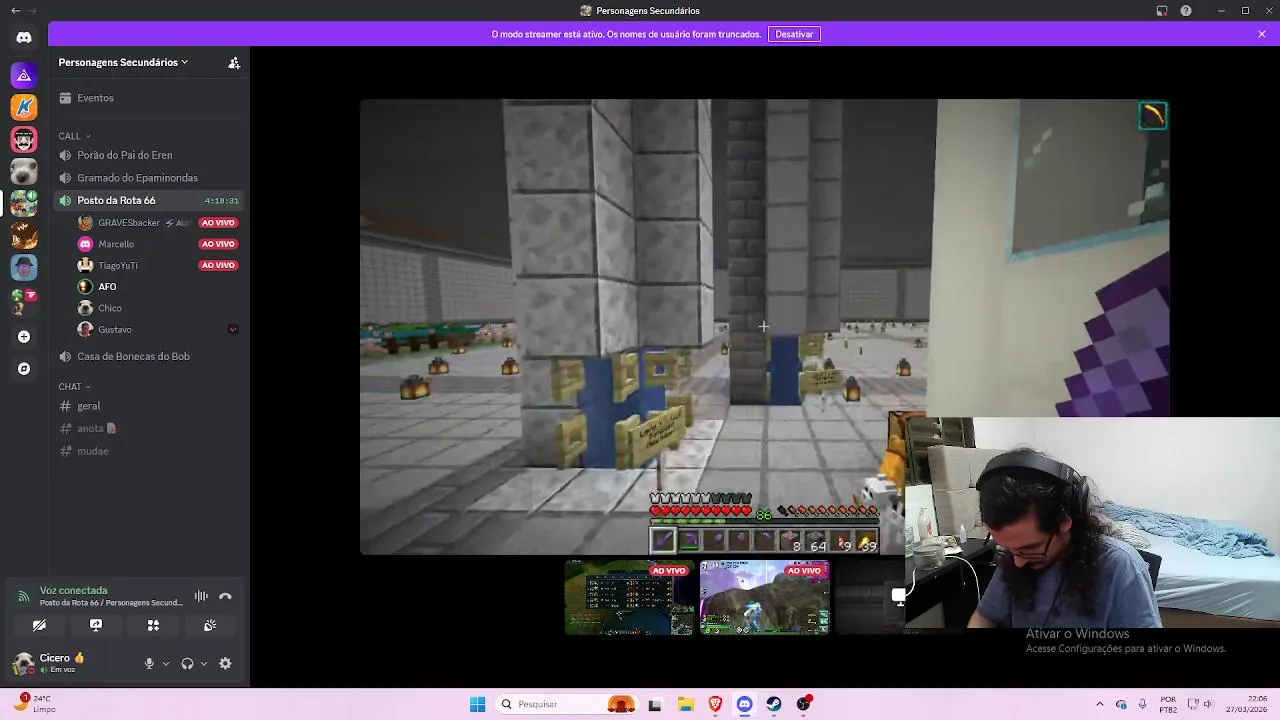Watch first live stream thumbnail with scoreboard
The width and height of the screenshot is (1280, 720).
[x=629, y=598]
